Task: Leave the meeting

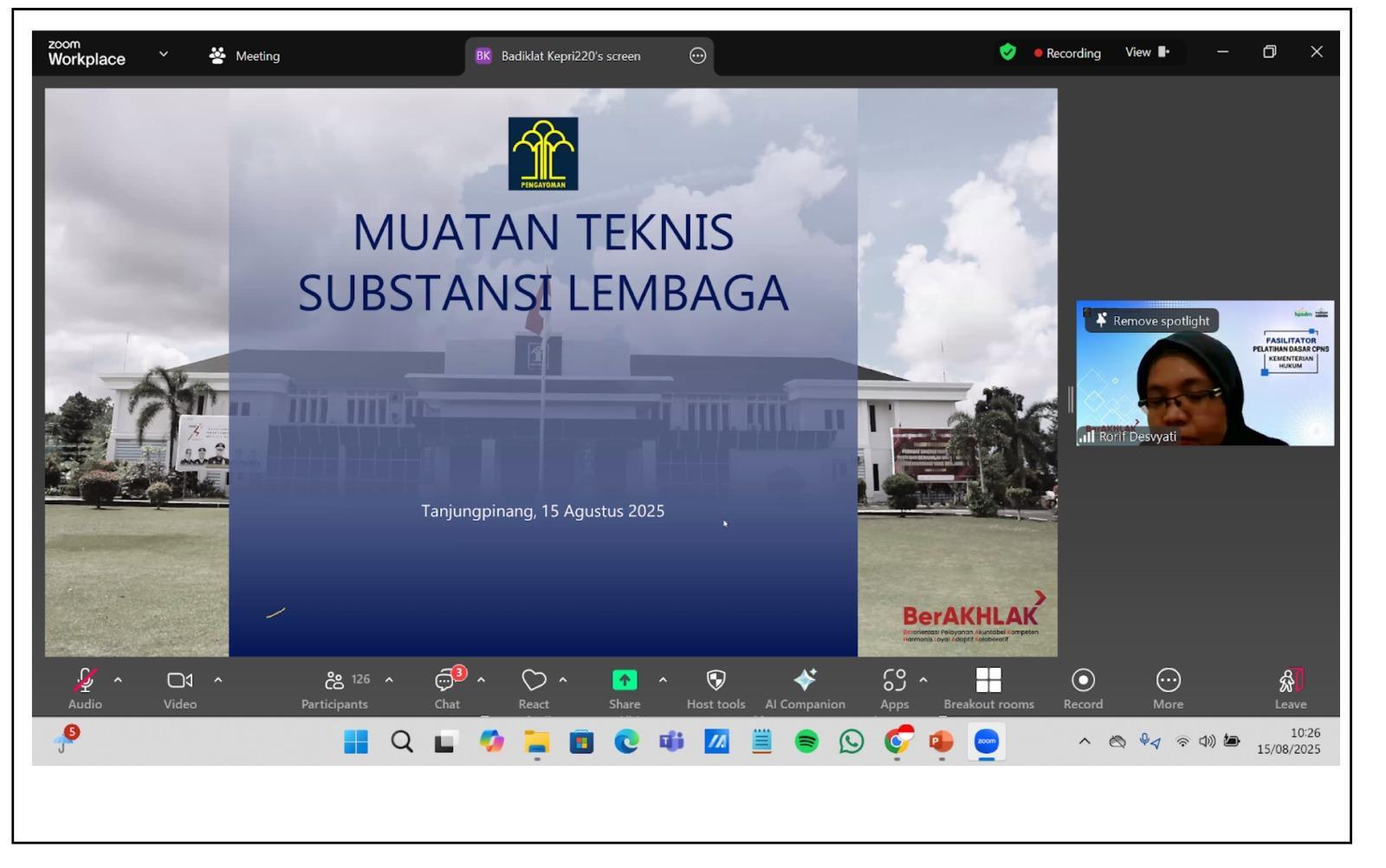Action: pyautogui.click(x=1290, y=681)
